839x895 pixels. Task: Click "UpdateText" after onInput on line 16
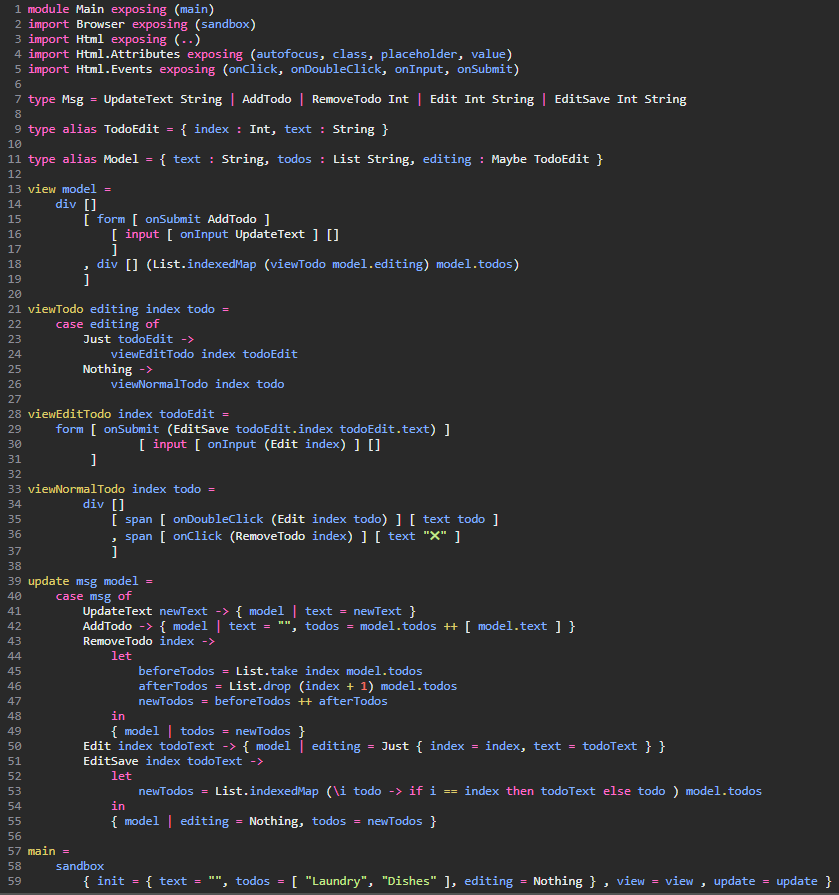coord(270,234)
